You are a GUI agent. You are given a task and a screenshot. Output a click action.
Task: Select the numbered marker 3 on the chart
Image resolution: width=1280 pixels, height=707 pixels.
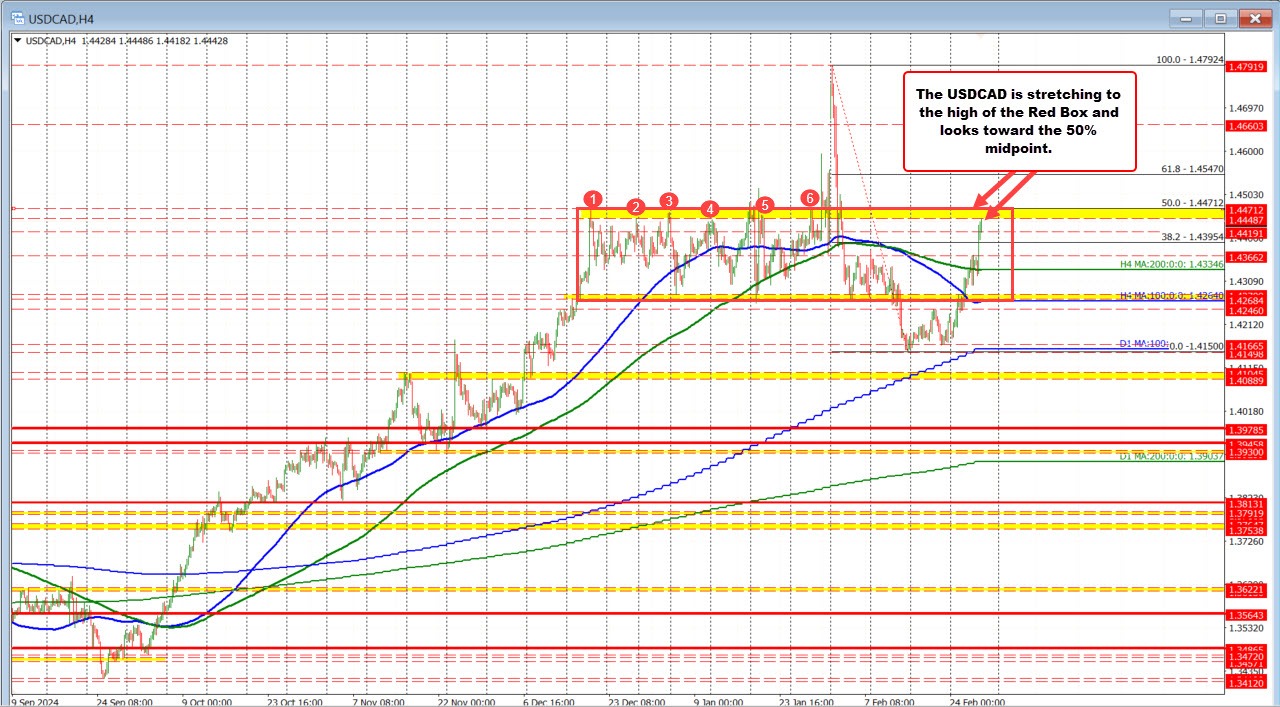click(x=668, y=200)
